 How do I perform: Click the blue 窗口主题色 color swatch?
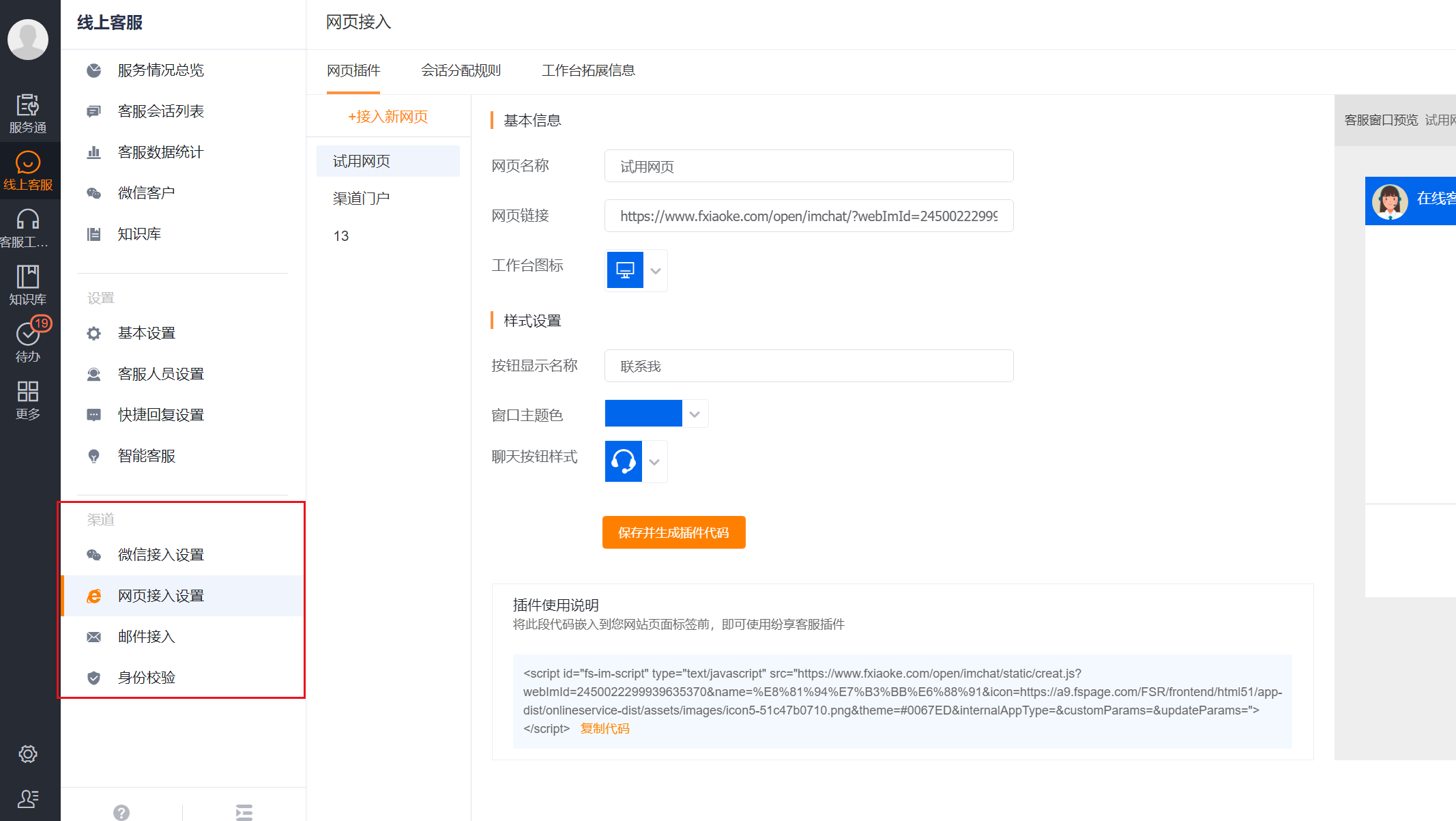(643, 414)
